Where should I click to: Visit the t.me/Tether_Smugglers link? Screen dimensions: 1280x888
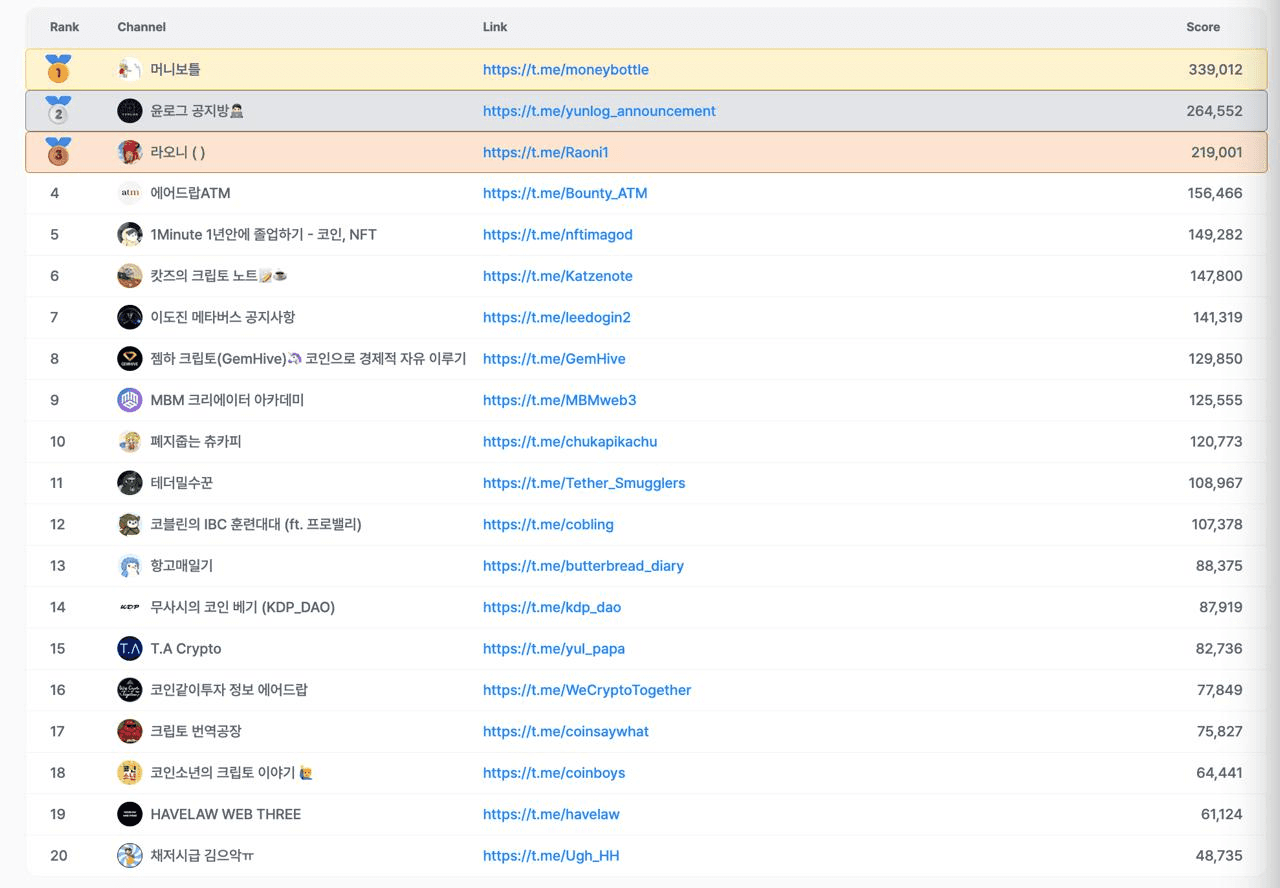click(x=583, y=483)
